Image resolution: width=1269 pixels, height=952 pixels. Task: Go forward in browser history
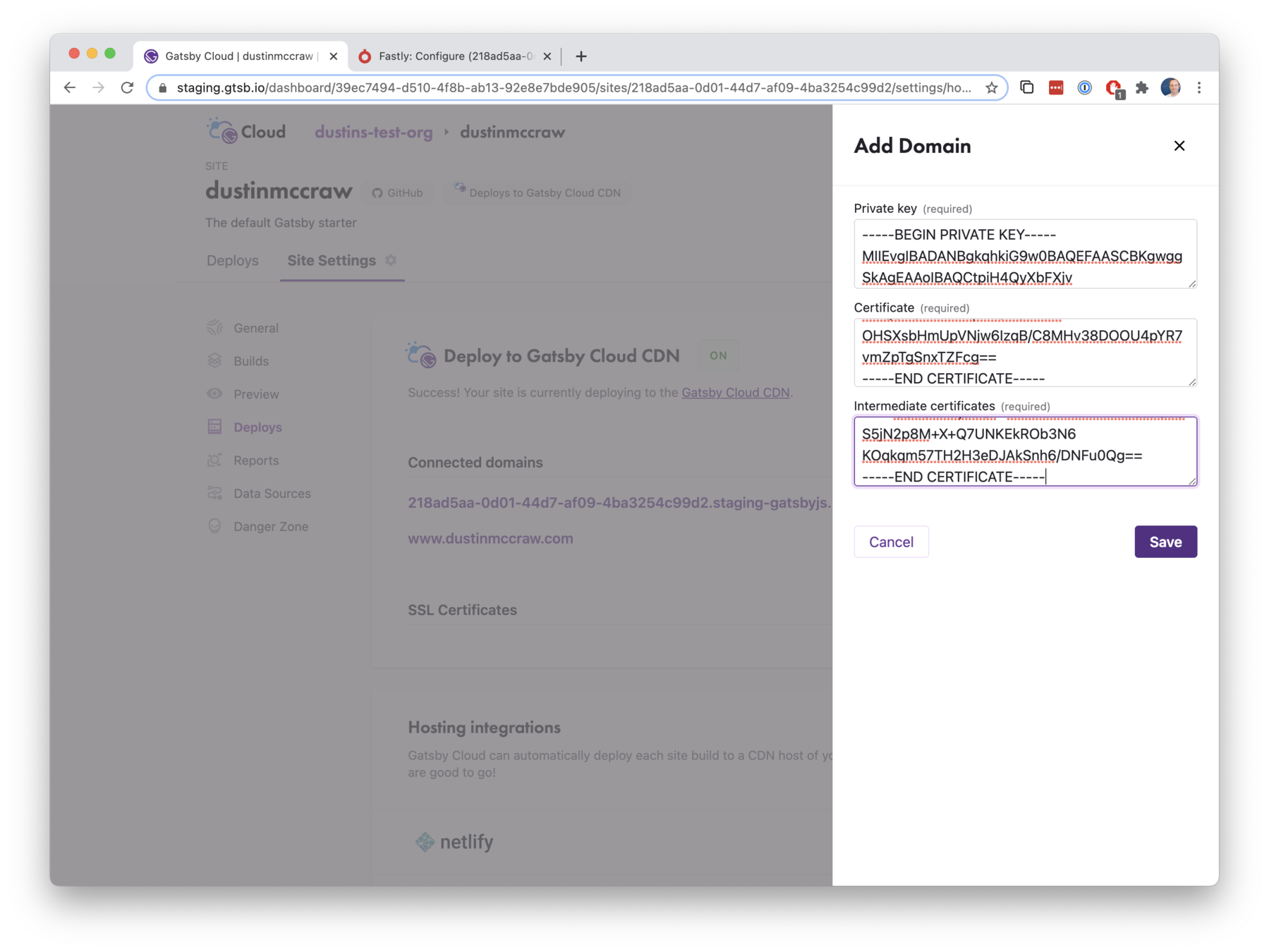pyautogui.click(x=98, y=87)
